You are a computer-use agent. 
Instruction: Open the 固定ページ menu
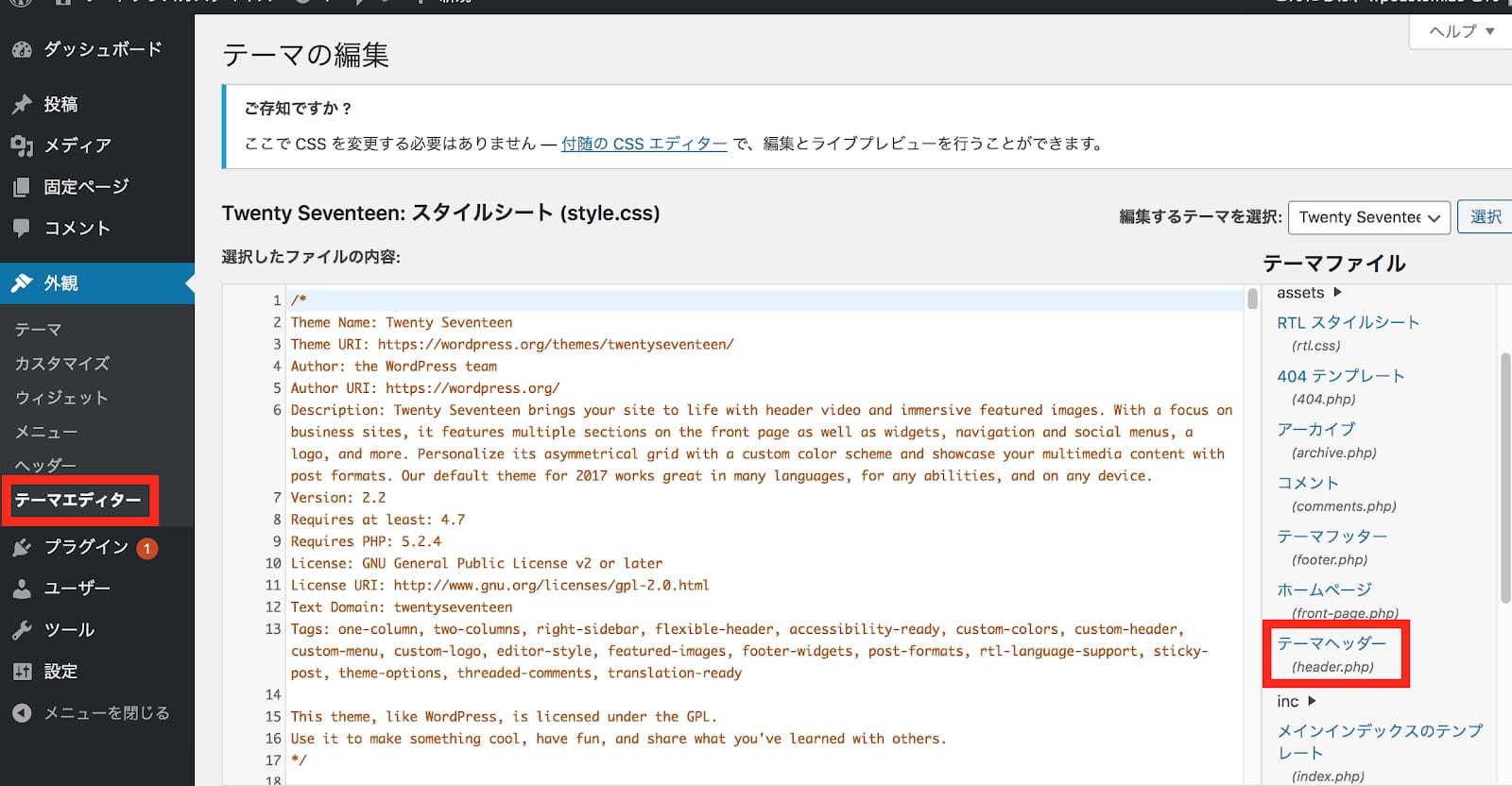(86, 187)
